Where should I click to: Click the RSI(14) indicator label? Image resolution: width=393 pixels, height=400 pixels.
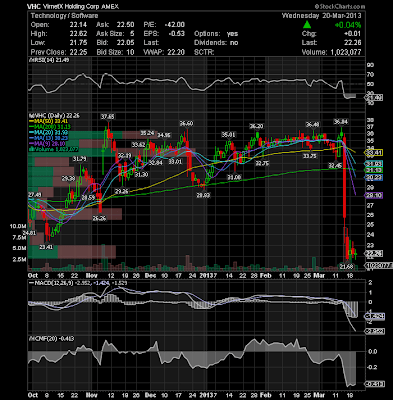coord(49,60)
